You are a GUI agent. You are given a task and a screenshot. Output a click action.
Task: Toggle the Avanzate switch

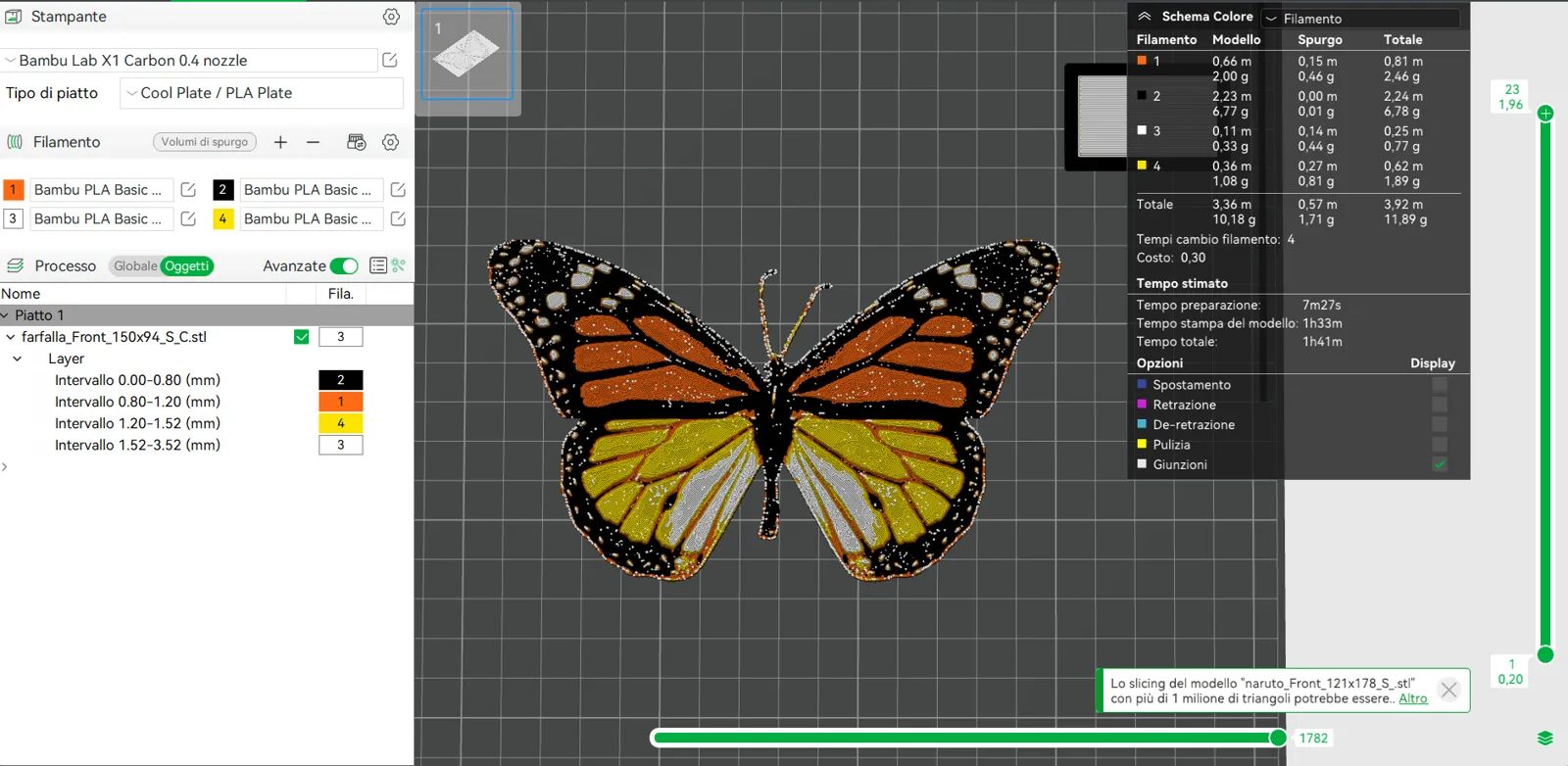click(344, 265)
